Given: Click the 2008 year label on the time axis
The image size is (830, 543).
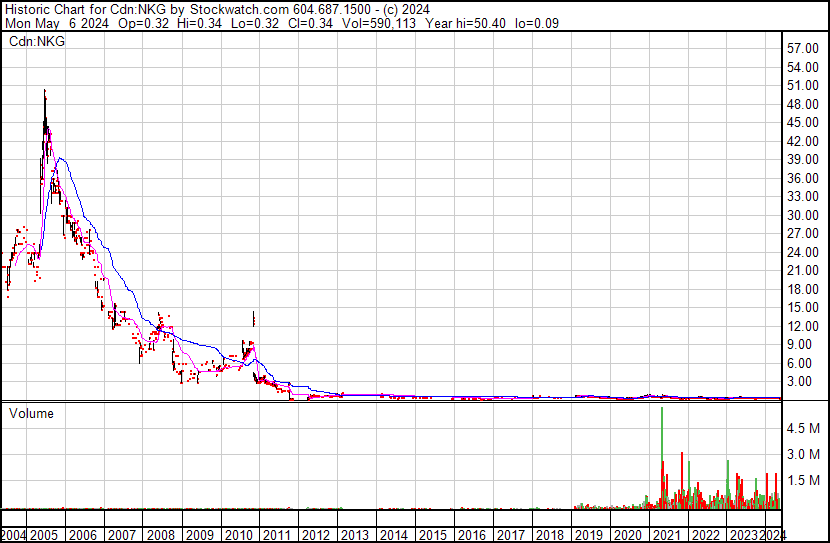Looking at the screenshot, I should (x=160, y=535).
